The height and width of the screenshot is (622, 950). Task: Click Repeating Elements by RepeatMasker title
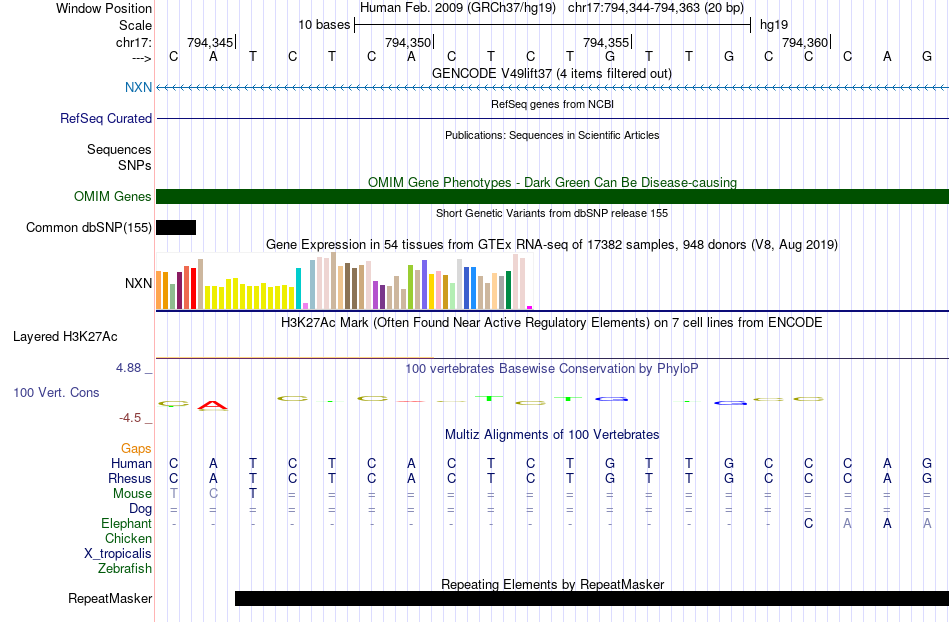coord(552,584)
